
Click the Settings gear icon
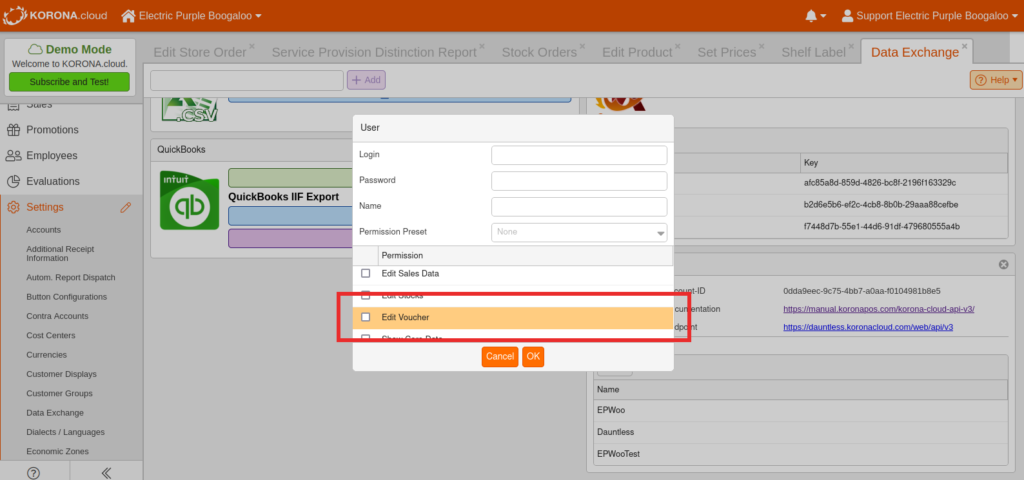[x=13, y=208]
